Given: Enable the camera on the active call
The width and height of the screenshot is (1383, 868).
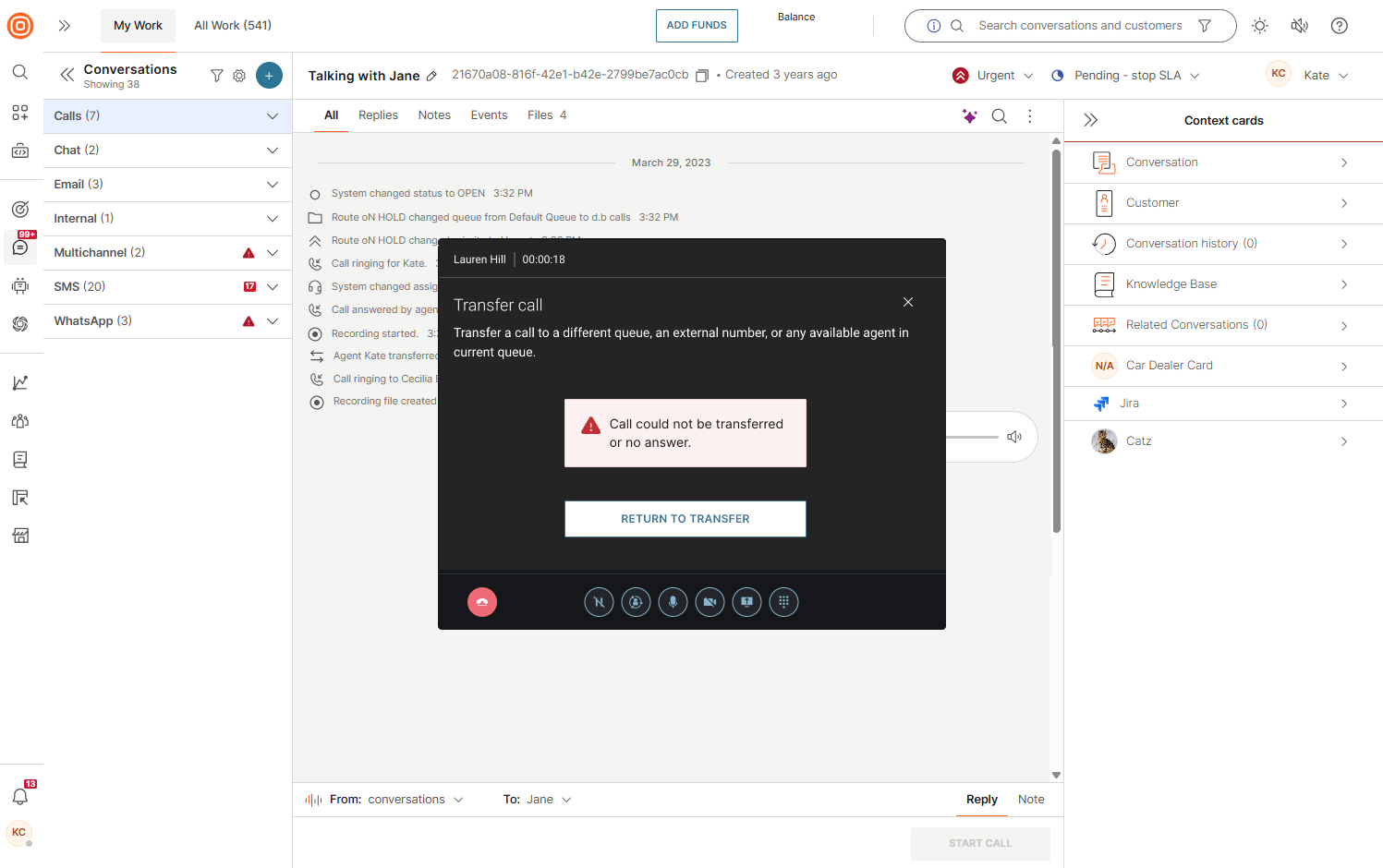Looking at the screenshot, I should [710, 602].
